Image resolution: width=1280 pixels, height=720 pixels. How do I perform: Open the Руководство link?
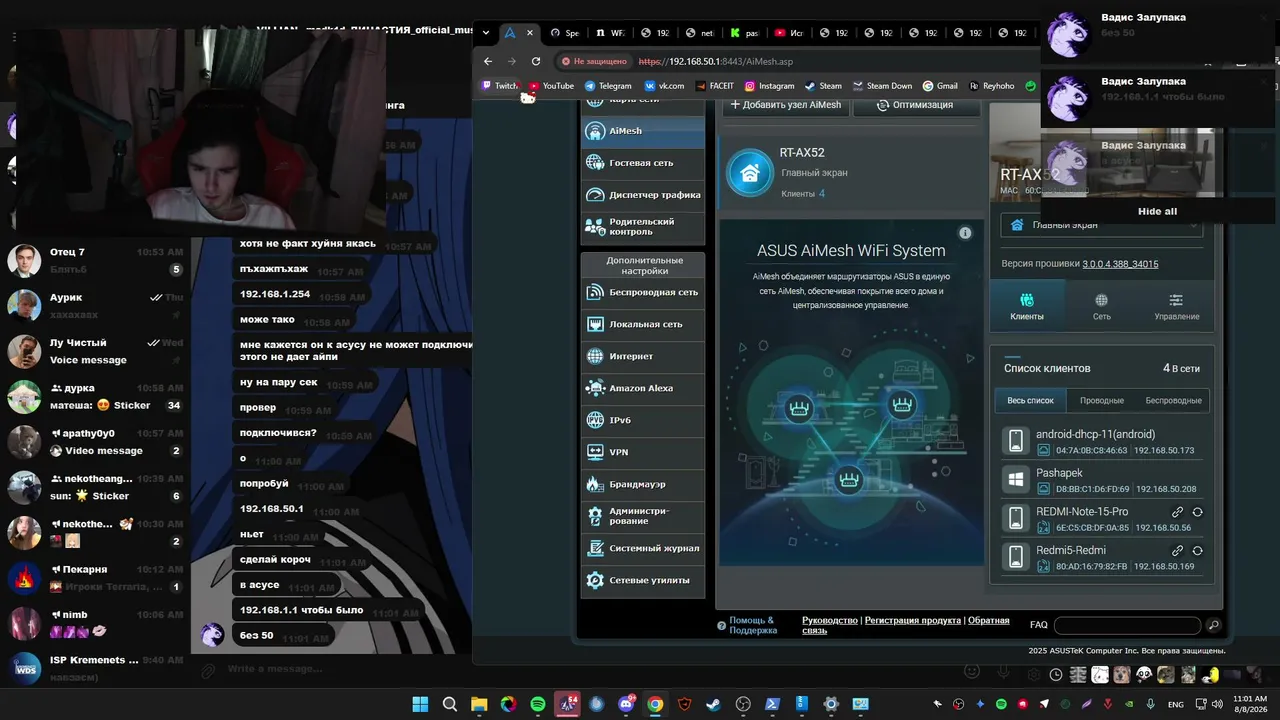(x=830, y=620)
